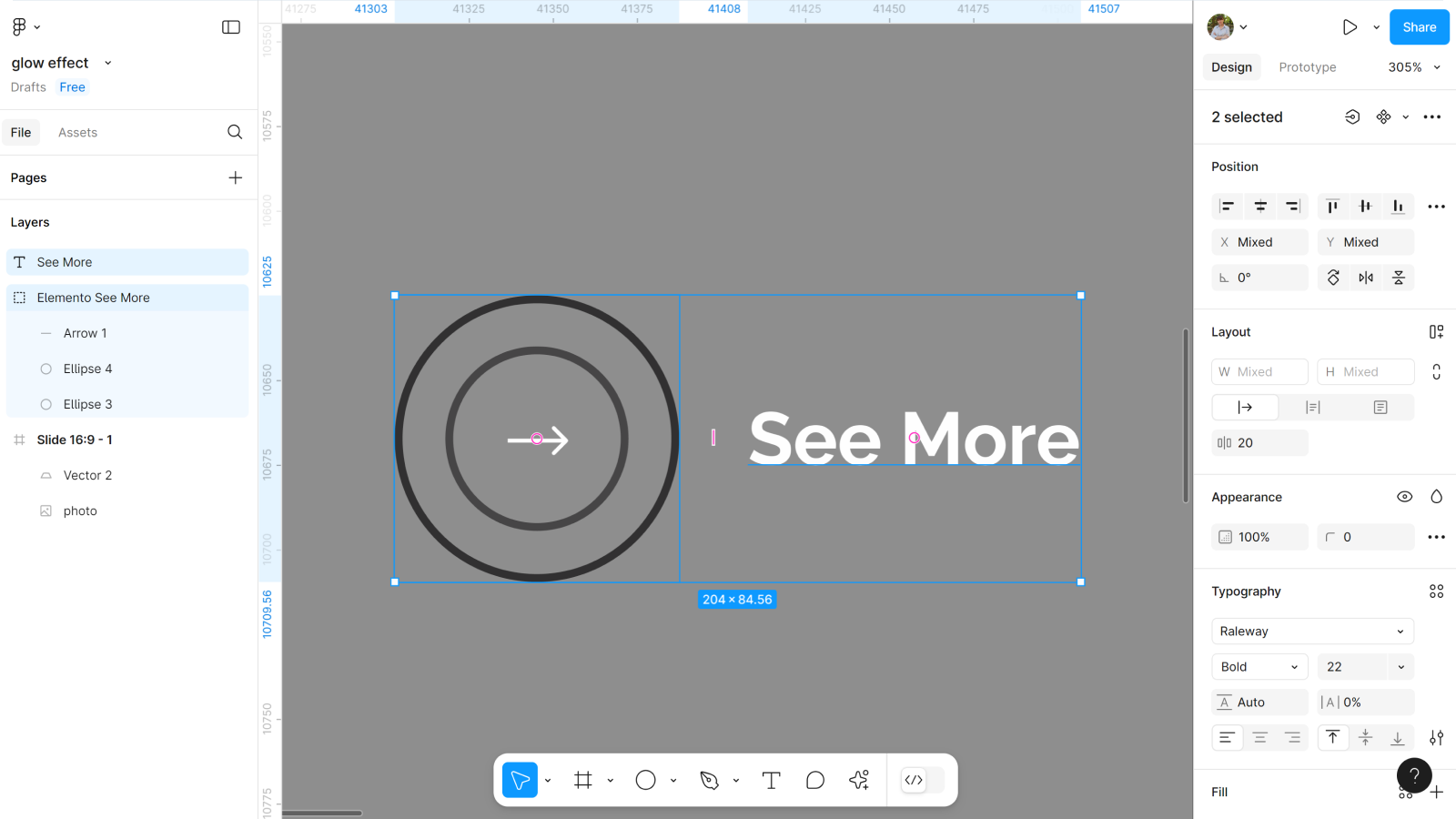The height and width of the screenshot is (819, 1456).
Task: Switch to the Prototype tab
Action: tap(1307, 67)
